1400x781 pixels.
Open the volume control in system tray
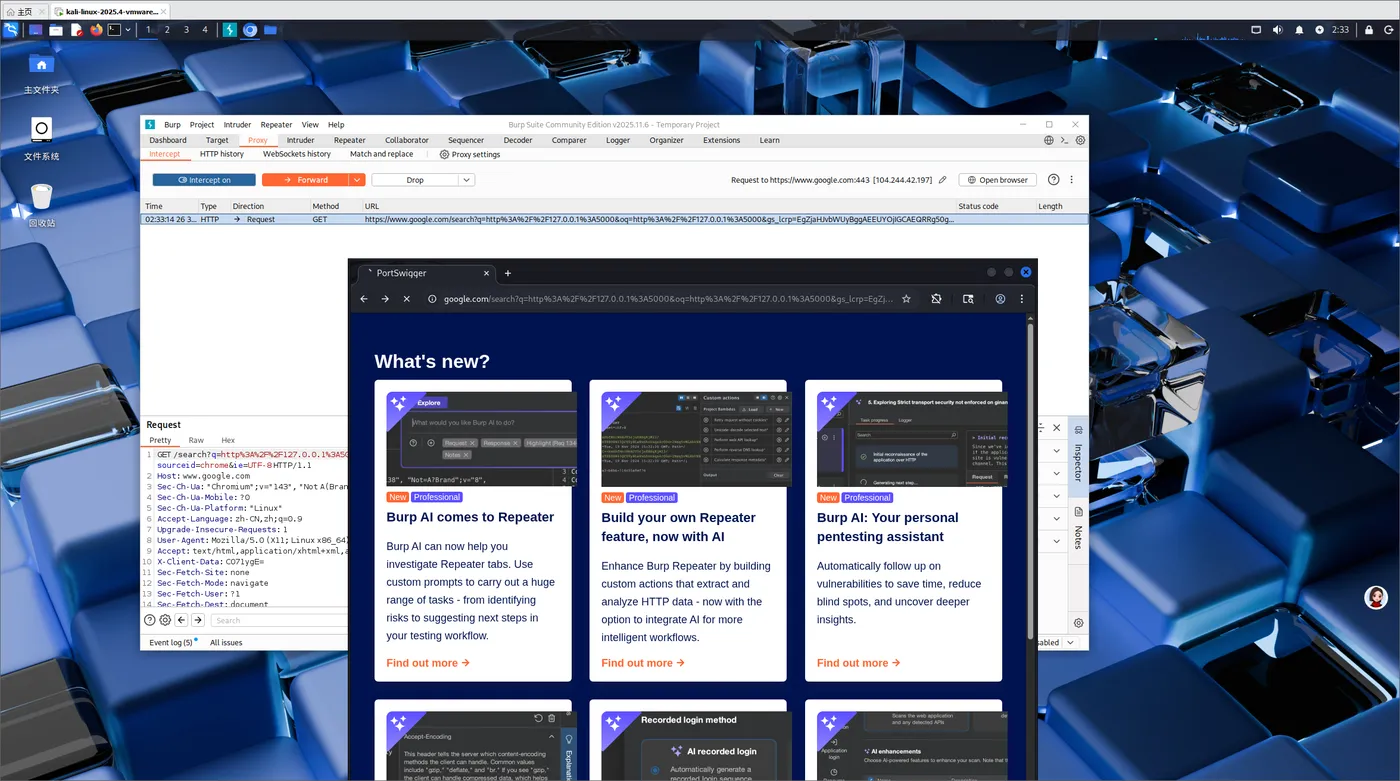pos(1277,30)
